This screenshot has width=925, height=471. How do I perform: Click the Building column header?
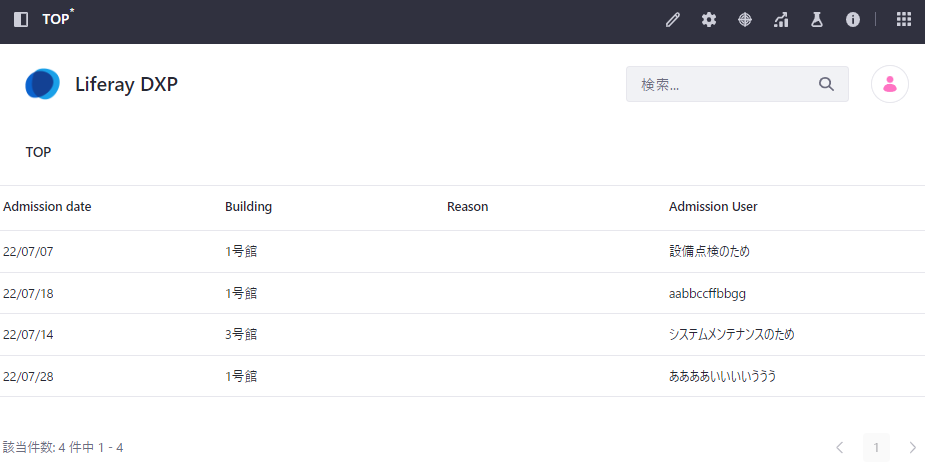tap(248, 207)
